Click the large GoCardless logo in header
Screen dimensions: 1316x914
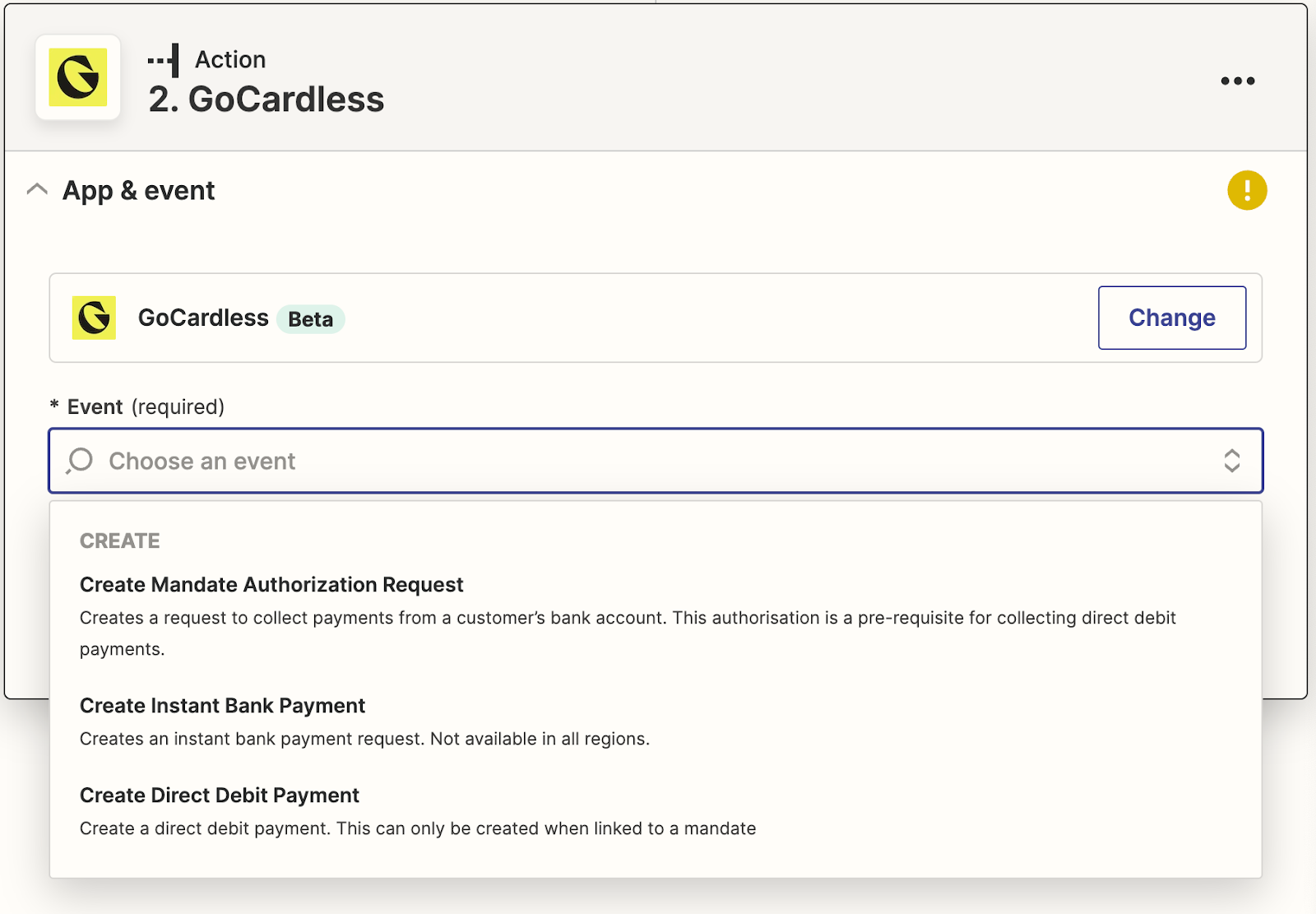pos(78,77)
